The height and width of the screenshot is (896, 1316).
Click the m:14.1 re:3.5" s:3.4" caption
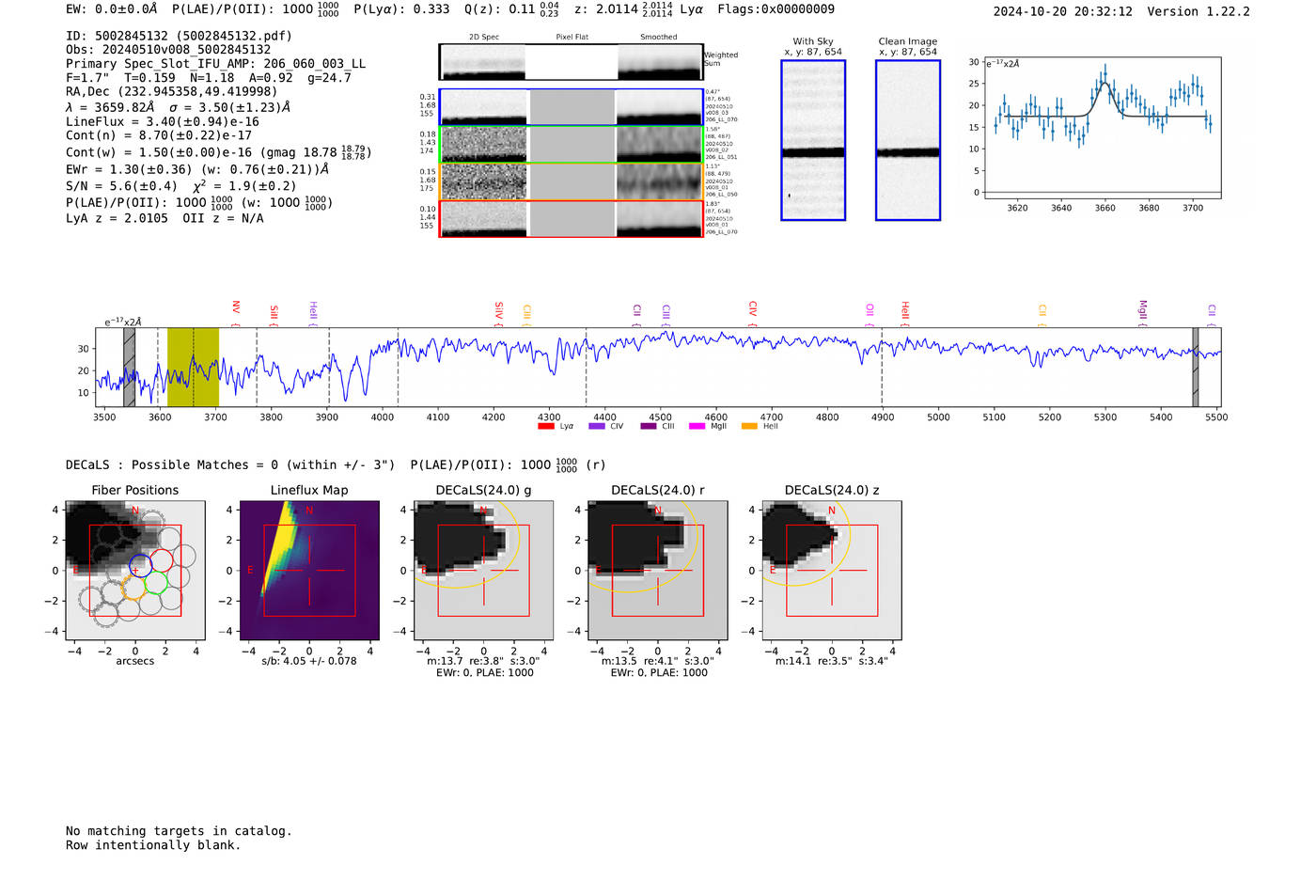[x=831, y=661]
